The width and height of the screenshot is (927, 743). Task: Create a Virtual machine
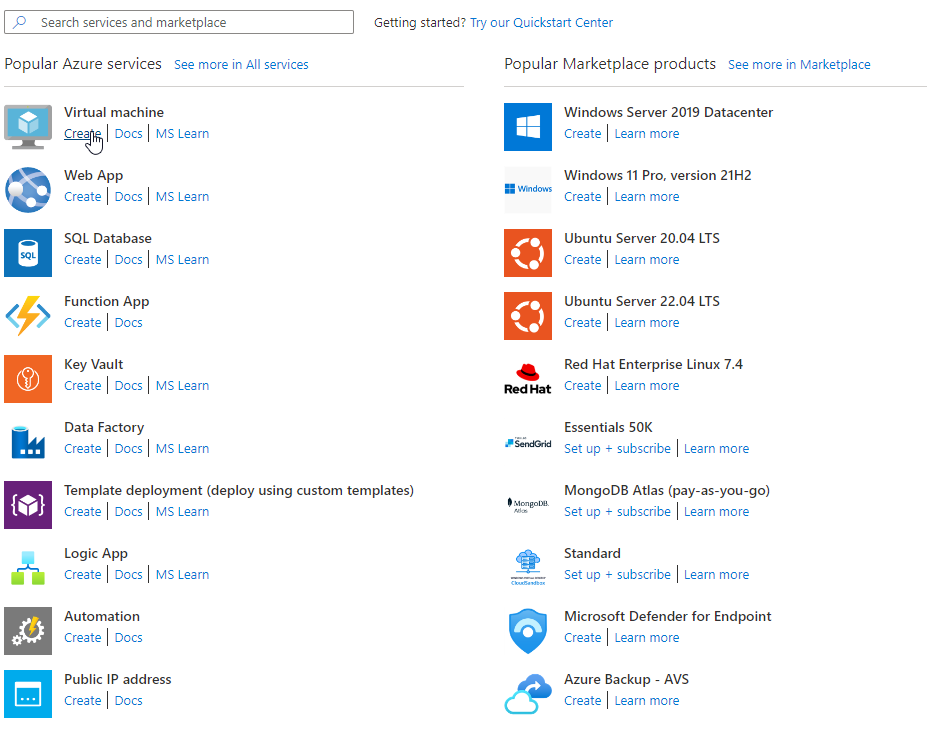point(83,134)
